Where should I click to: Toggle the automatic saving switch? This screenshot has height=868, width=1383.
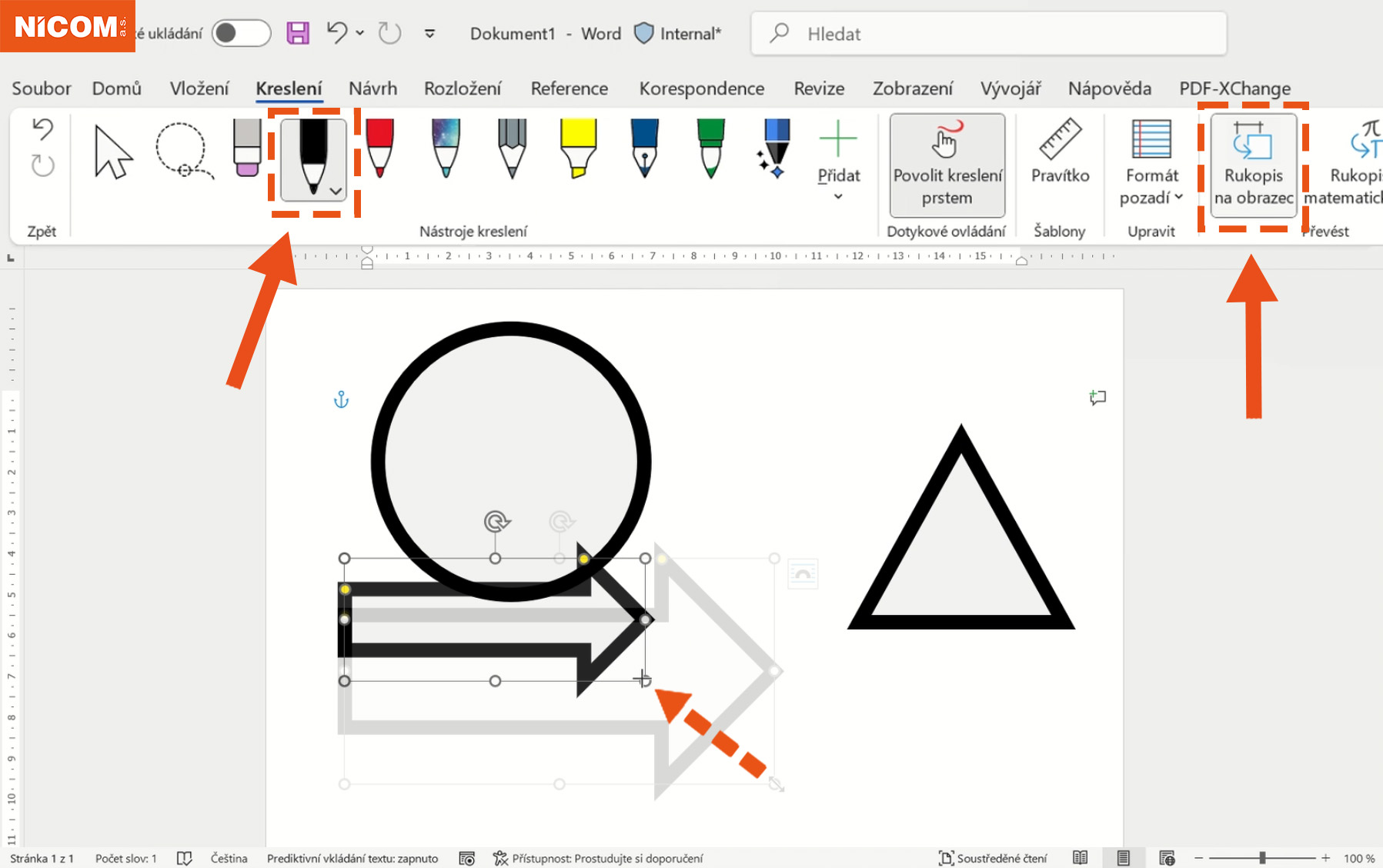[x=241, y=33]
